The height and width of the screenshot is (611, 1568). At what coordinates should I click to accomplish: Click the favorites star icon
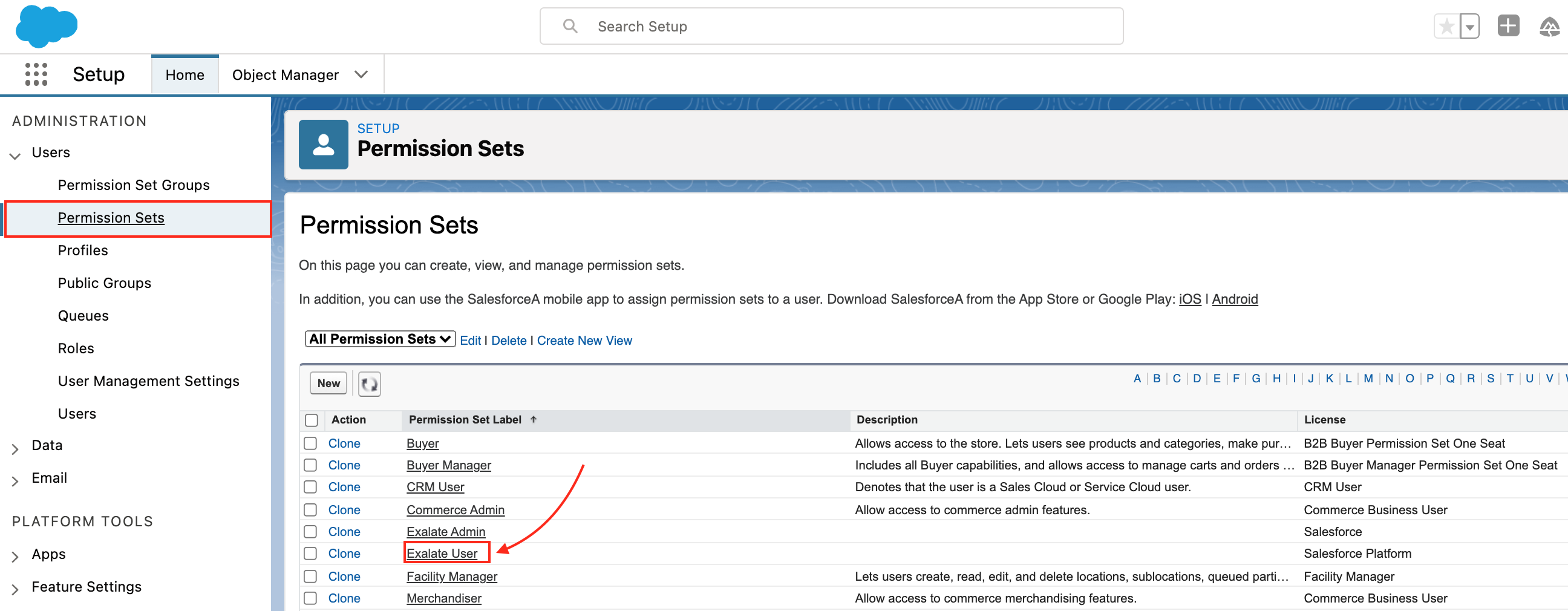[x=1446, y=26]
